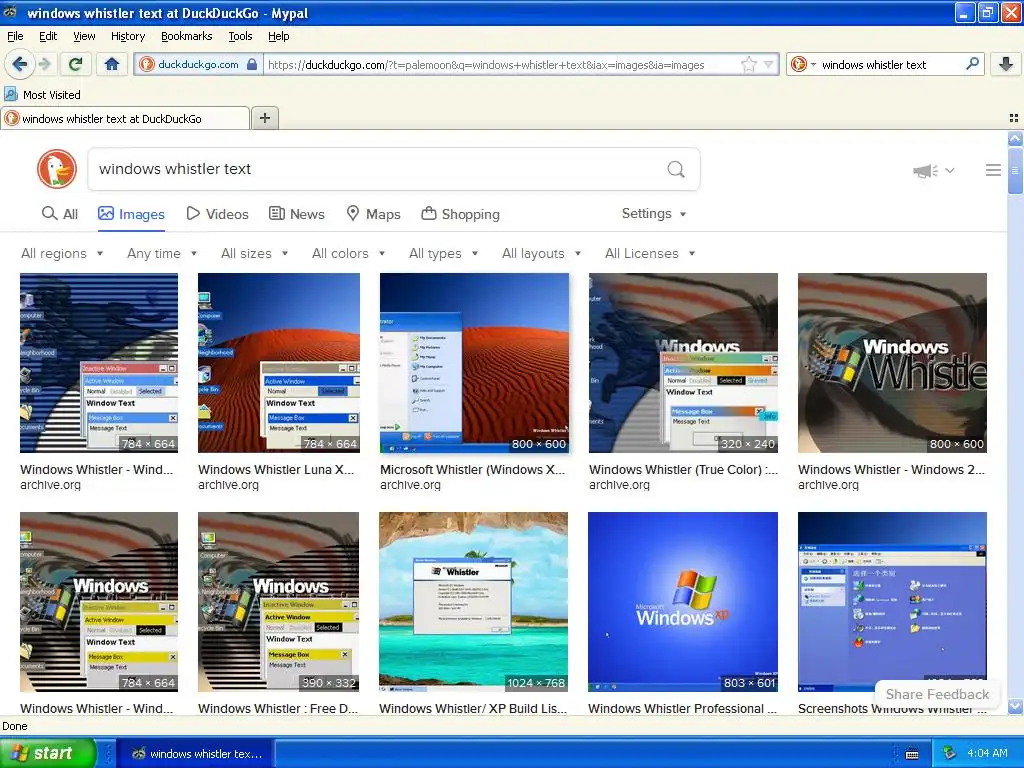Open the search engine selector dropdown
The image size is (1024, 768).
(802, 65)
